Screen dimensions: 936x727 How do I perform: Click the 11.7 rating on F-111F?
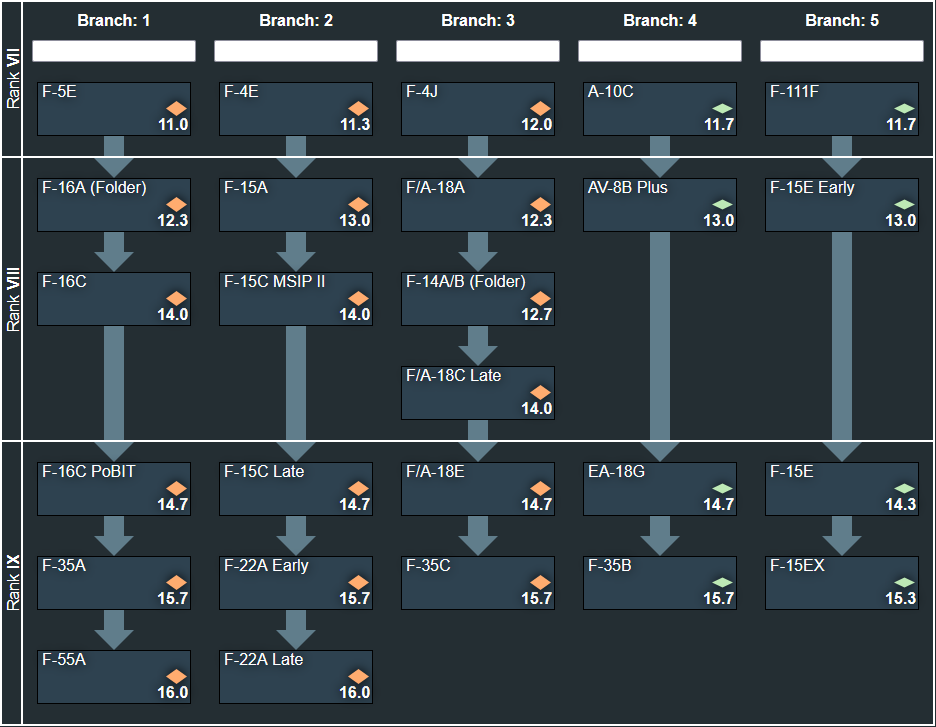(x=901, y=125)
